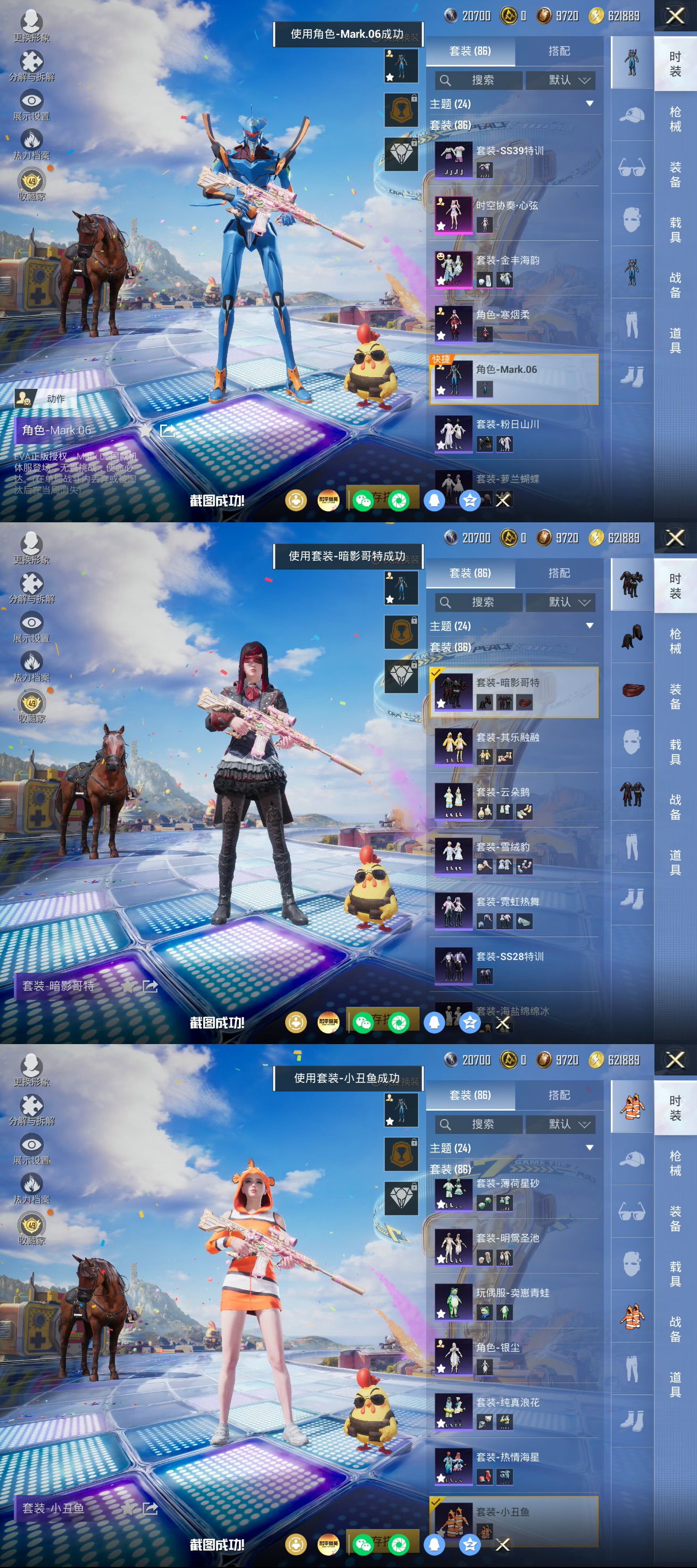Image resolution: width=697 pixels, height=1568 pixels.
Task: Select the red lips mask icon in 暗影哥特 screen
Action: coord(633,690)
